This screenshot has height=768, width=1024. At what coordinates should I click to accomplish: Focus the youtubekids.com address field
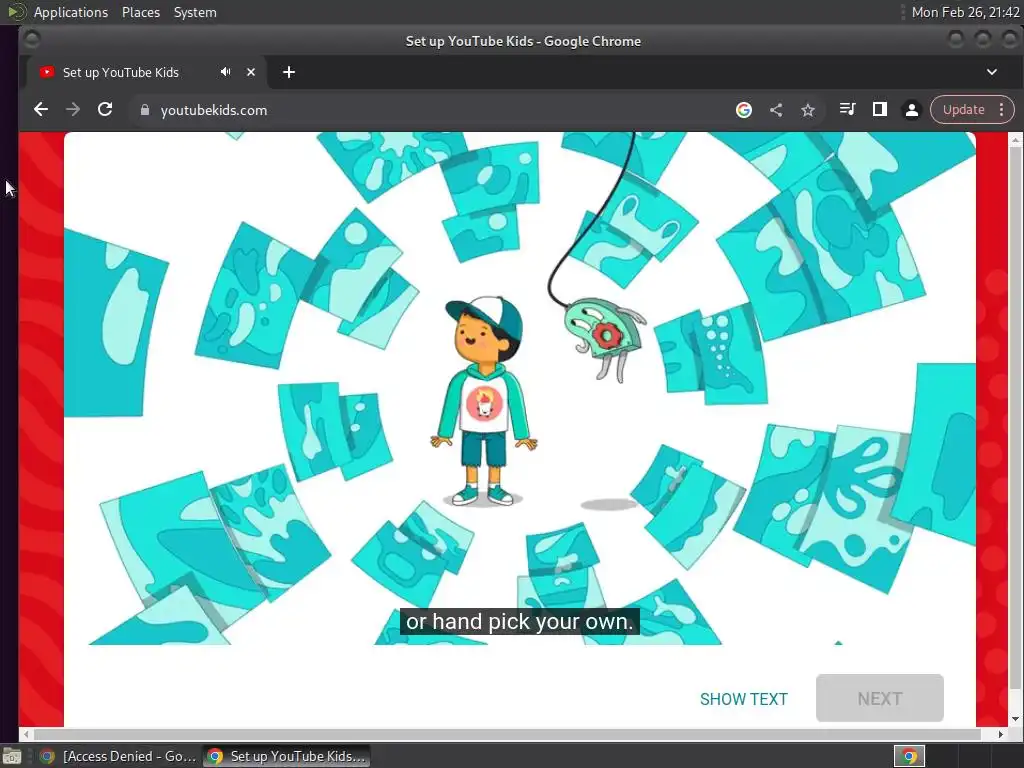[431, 110]
